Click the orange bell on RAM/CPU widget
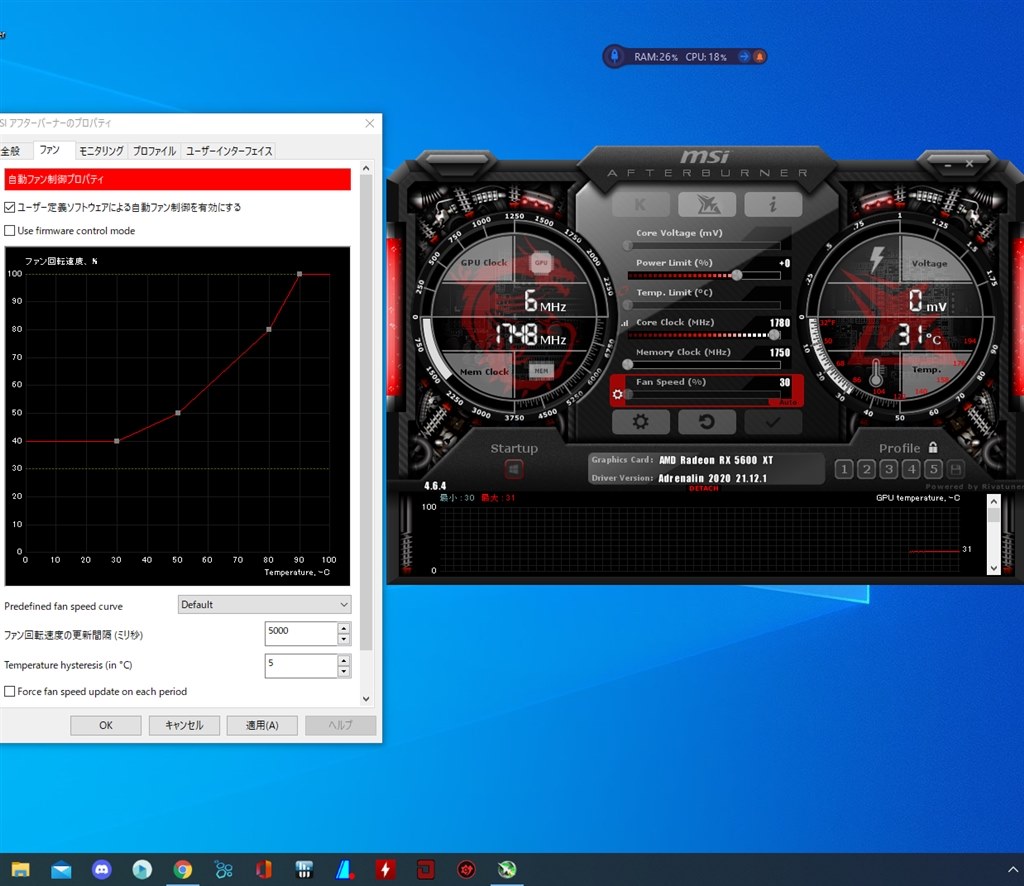 [x=759, y=57]
